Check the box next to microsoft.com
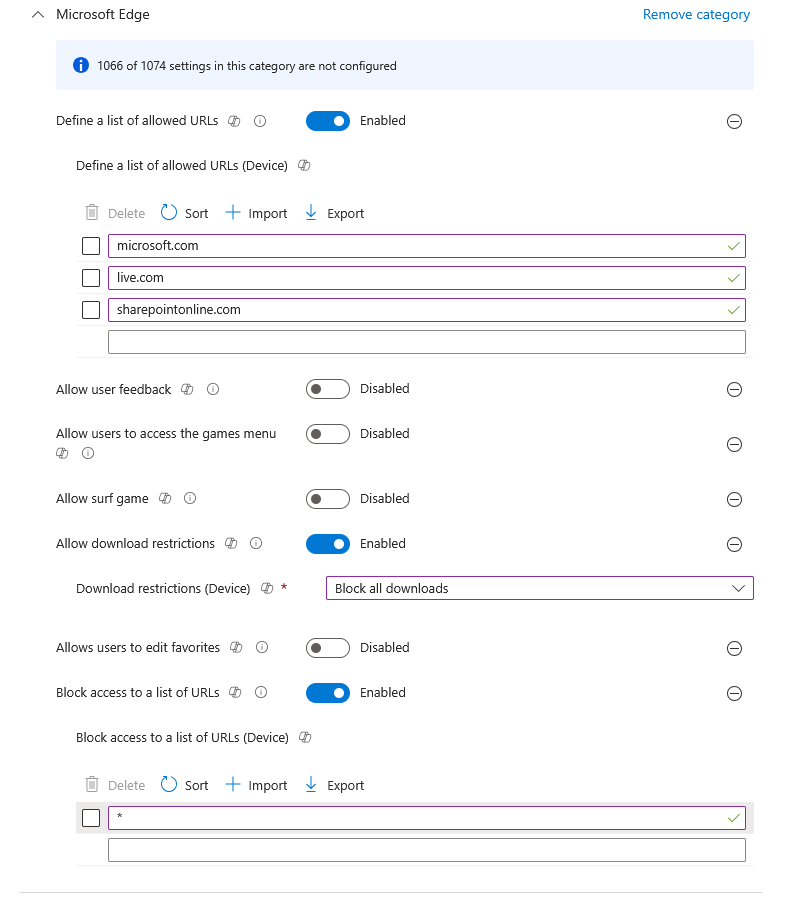 coord(91,246)
